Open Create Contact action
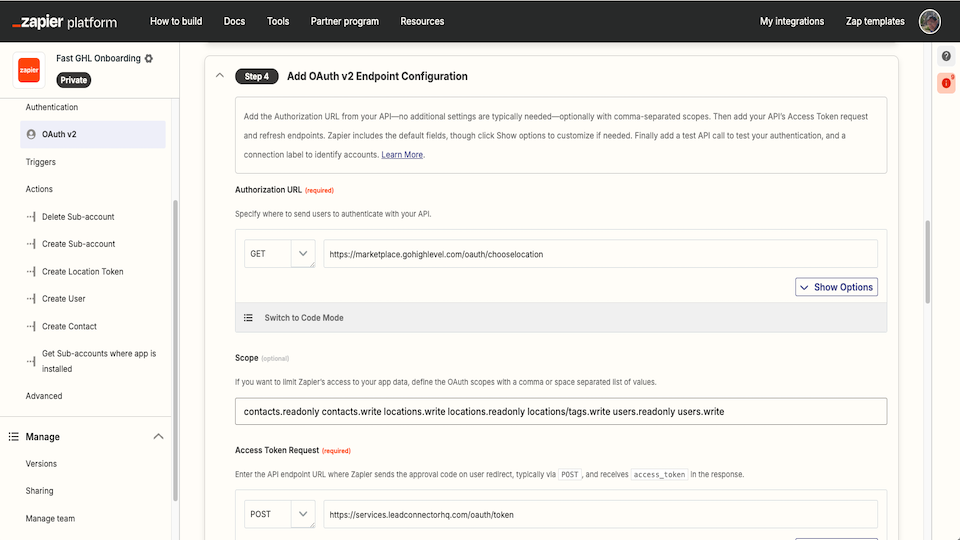Viewport: 960px width, 540px height. coord(69,326)
